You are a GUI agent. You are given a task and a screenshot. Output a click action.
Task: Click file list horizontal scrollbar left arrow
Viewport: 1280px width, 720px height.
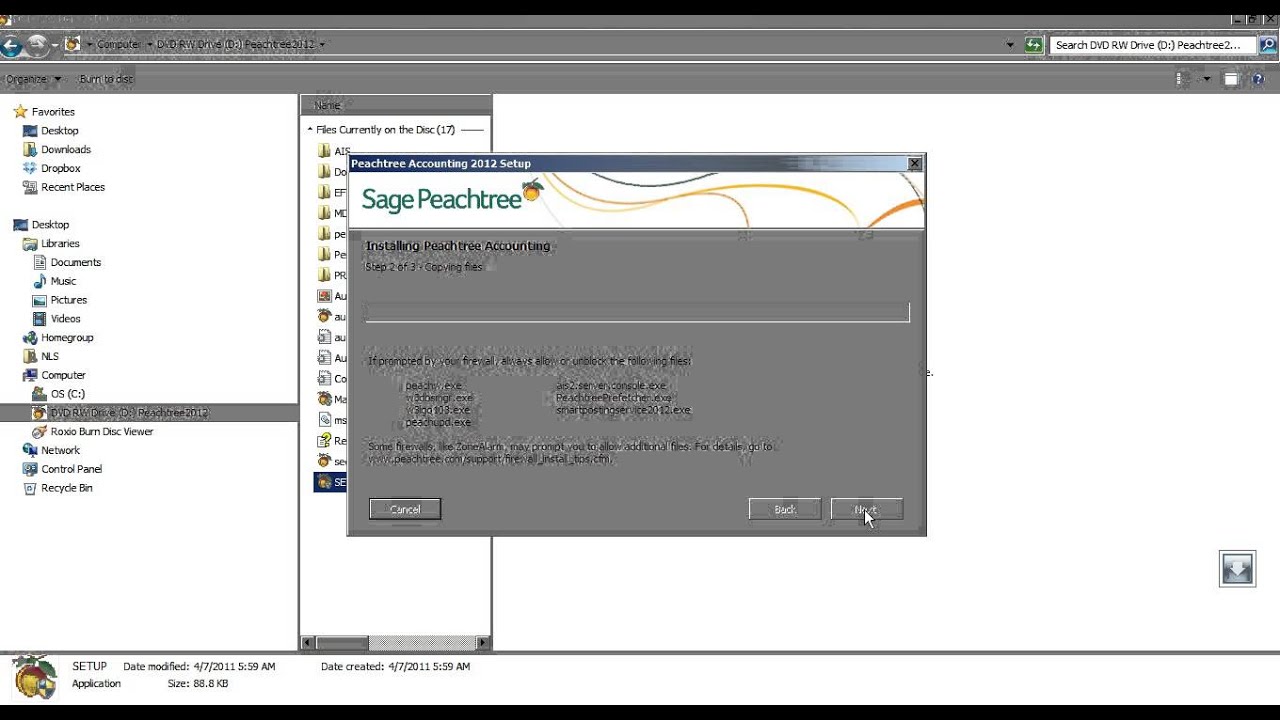[x=307, y=643]
